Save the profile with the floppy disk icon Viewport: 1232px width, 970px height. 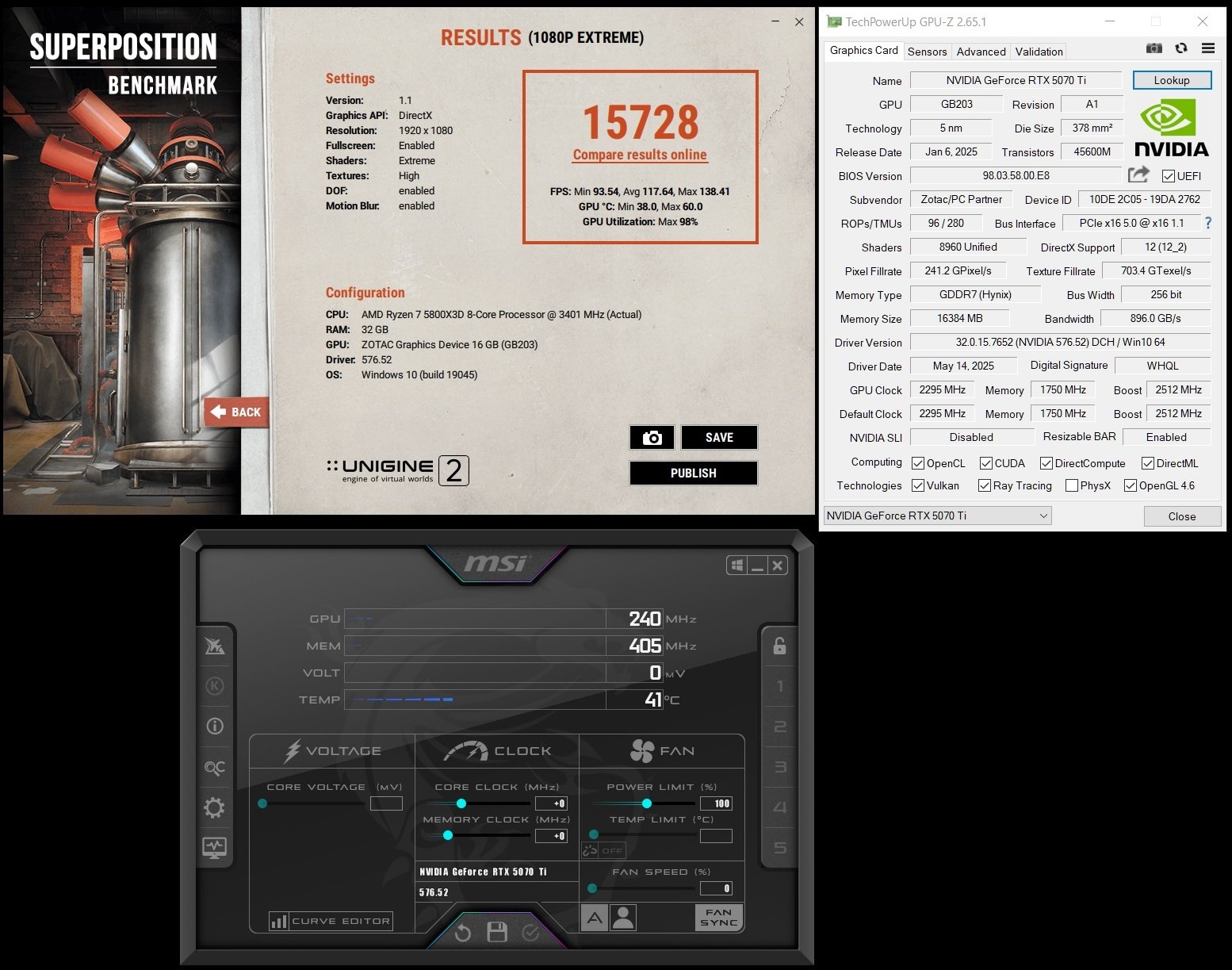[x=497, y=932]
